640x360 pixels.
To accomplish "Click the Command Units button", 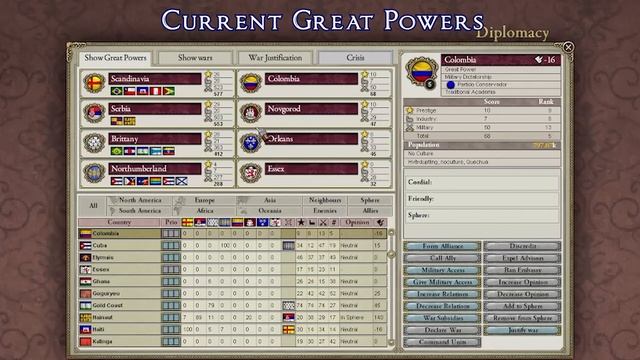I will 442,342.
